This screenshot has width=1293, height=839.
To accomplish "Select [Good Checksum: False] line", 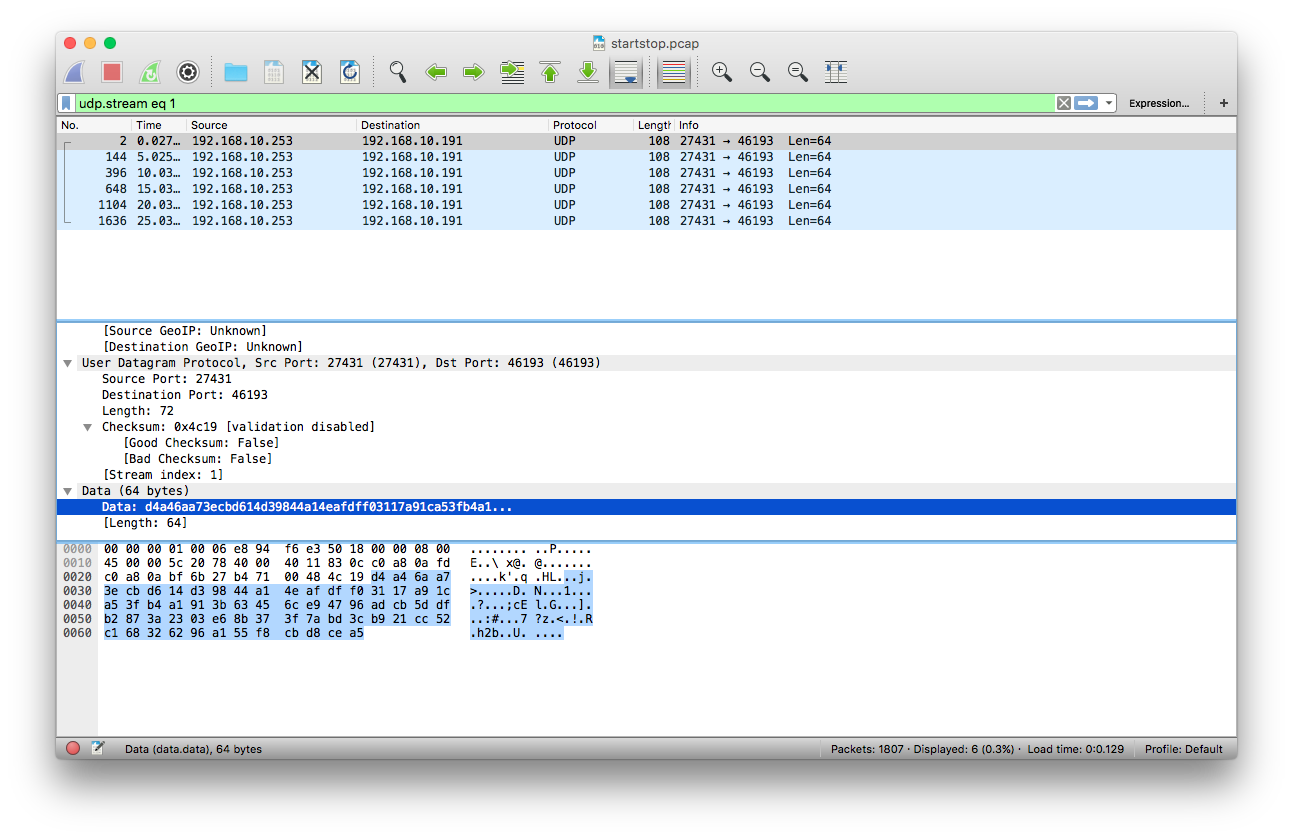I will coord(201,443).
